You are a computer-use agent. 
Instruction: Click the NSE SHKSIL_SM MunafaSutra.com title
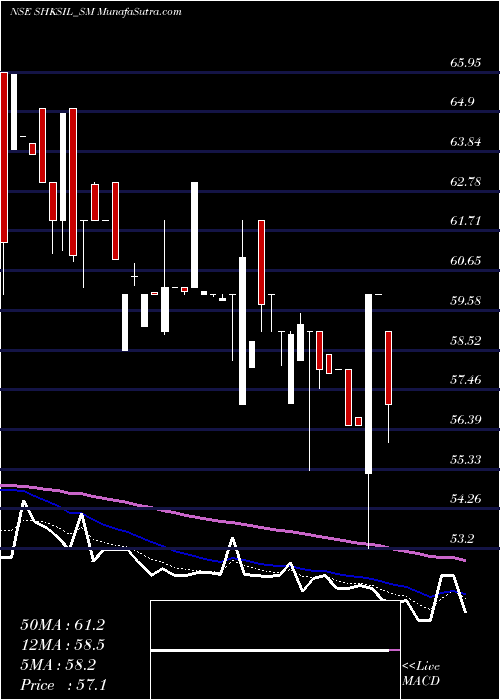(96, 12)
